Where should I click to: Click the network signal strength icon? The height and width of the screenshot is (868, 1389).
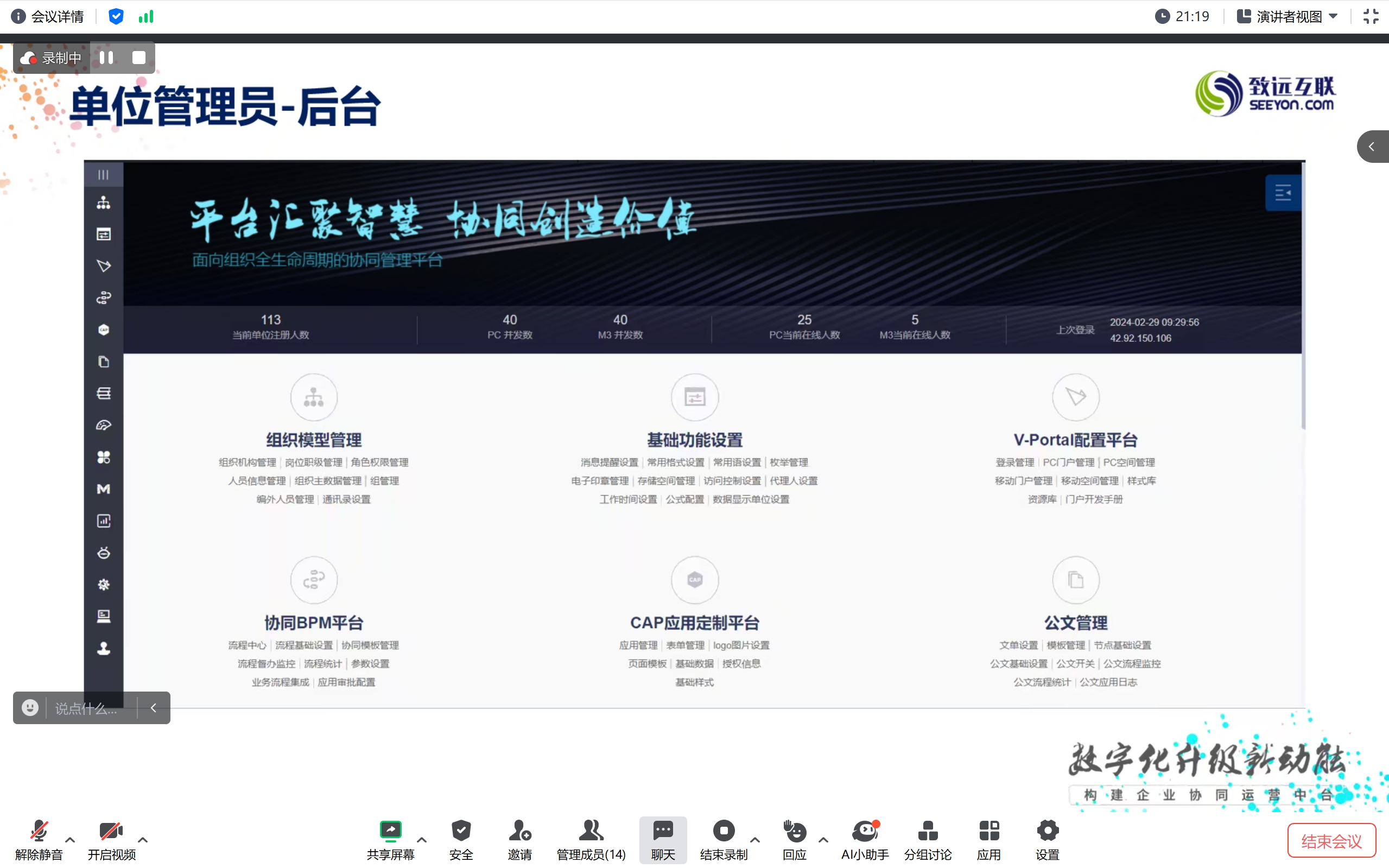147,17
